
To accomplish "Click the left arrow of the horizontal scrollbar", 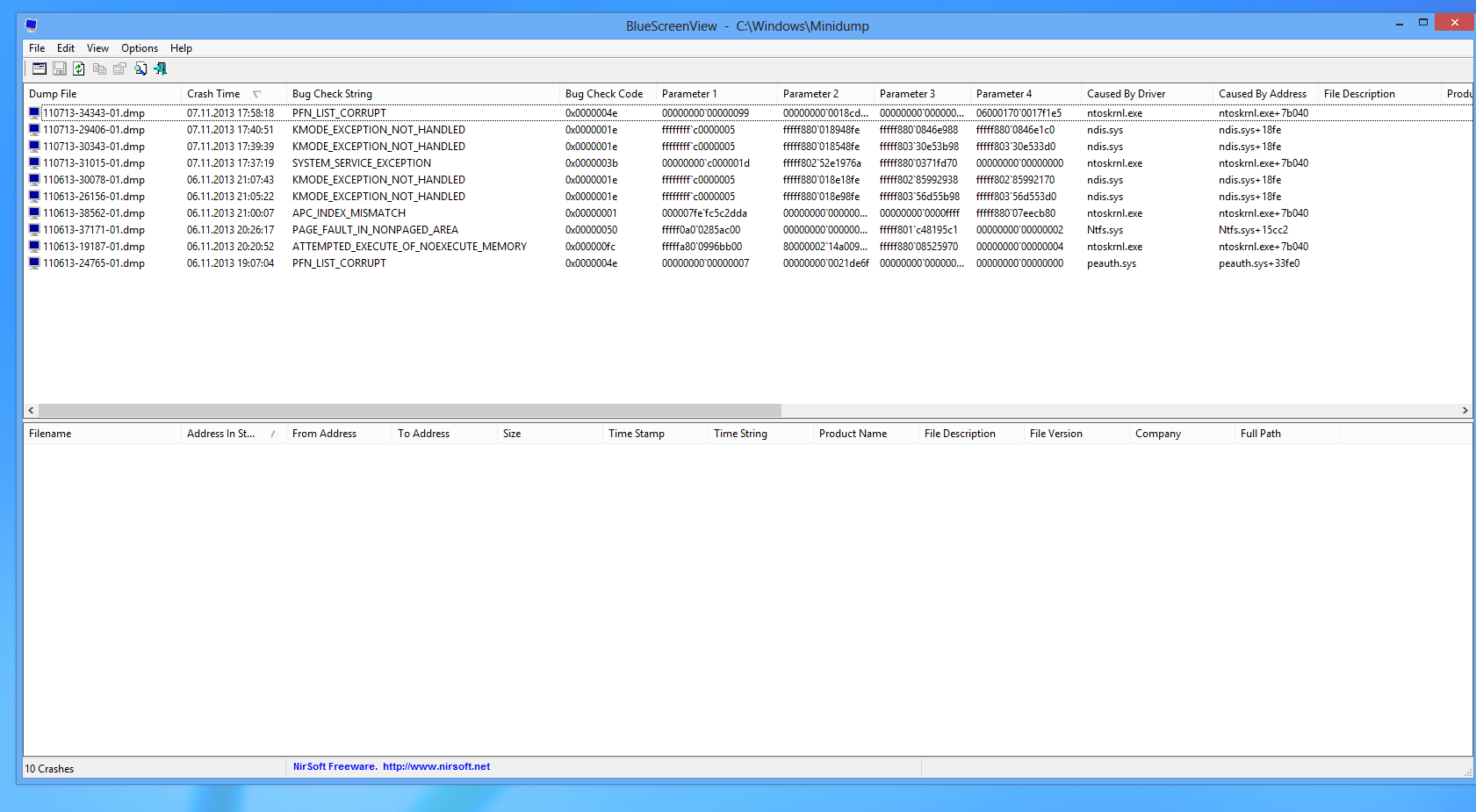I will coord(31,410).
